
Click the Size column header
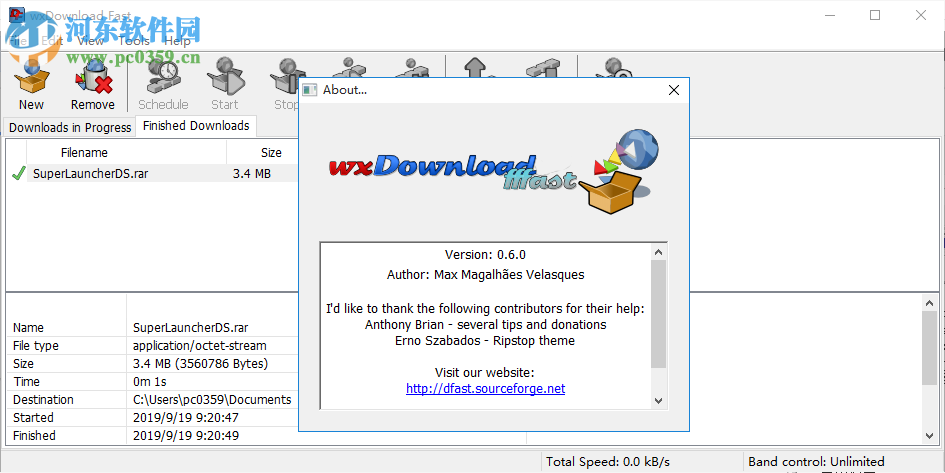(271, 152)
